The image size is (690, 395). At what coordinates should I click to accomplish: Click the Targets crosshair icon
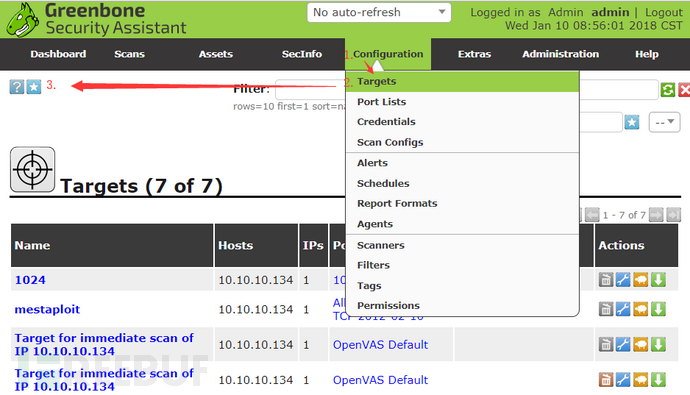point(33,169)
